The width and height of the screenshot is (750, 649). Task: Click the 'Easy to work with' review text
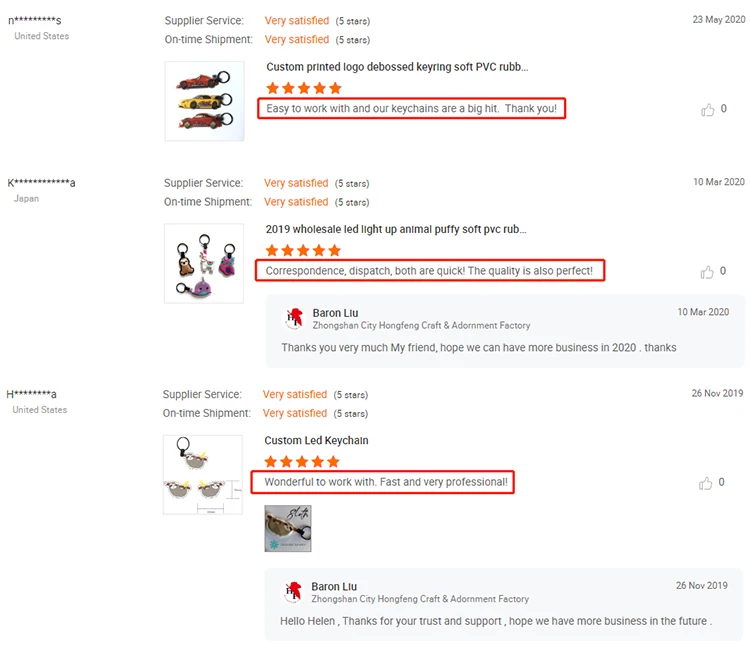pyautogui.click(x=411, y=108)
